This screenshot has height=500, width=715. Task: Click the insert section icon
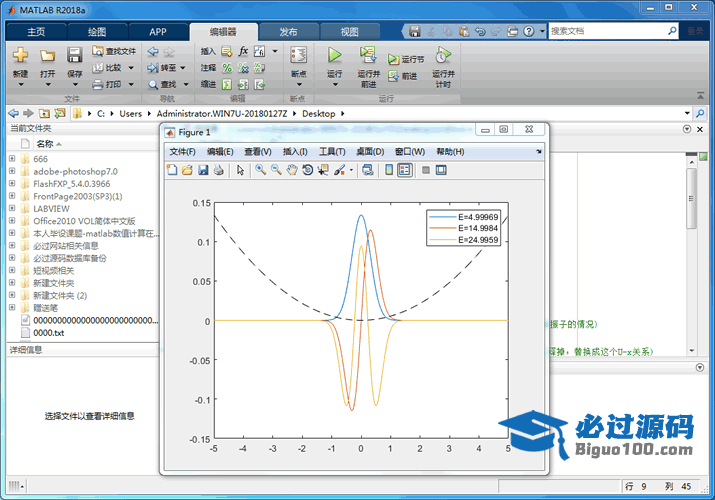(227, 52)
